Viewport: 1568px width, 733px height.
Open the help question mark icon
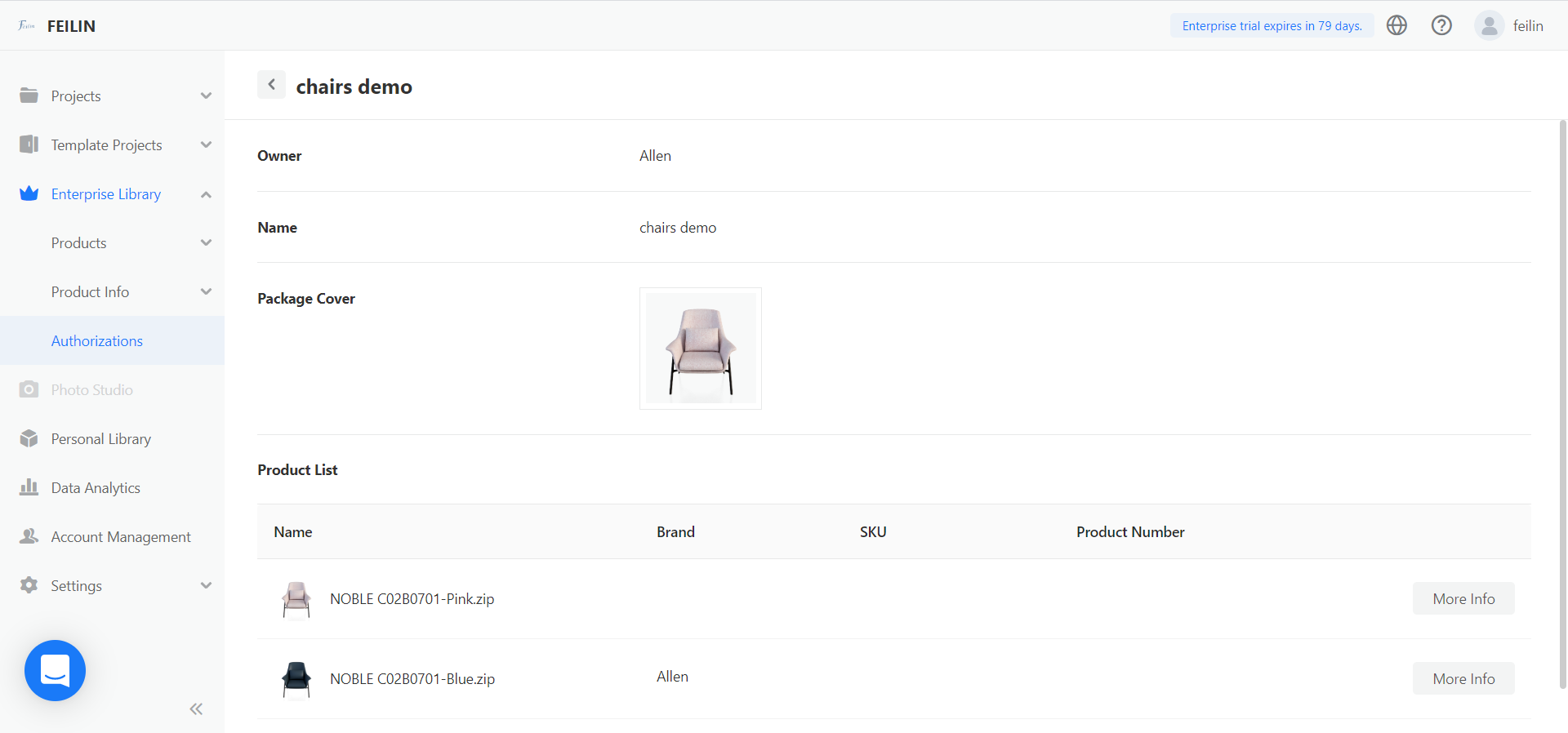[x=1441, y=25]
